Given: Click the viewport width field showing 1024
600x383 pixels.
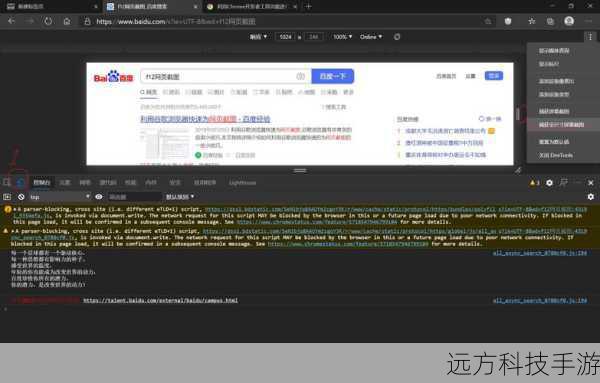Looking at the screenshot, I should coord(285,37).
